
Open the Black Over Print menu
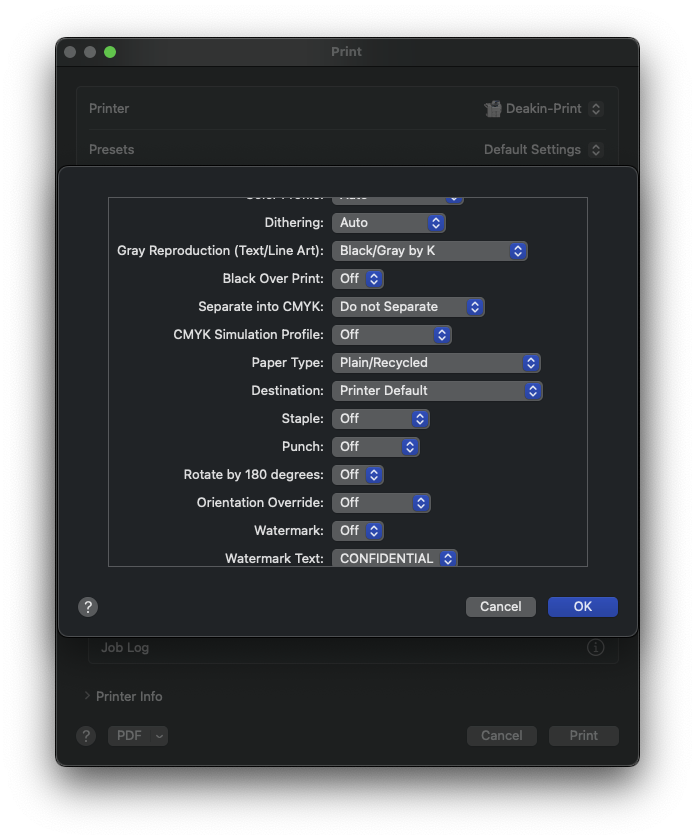(358, 278)
